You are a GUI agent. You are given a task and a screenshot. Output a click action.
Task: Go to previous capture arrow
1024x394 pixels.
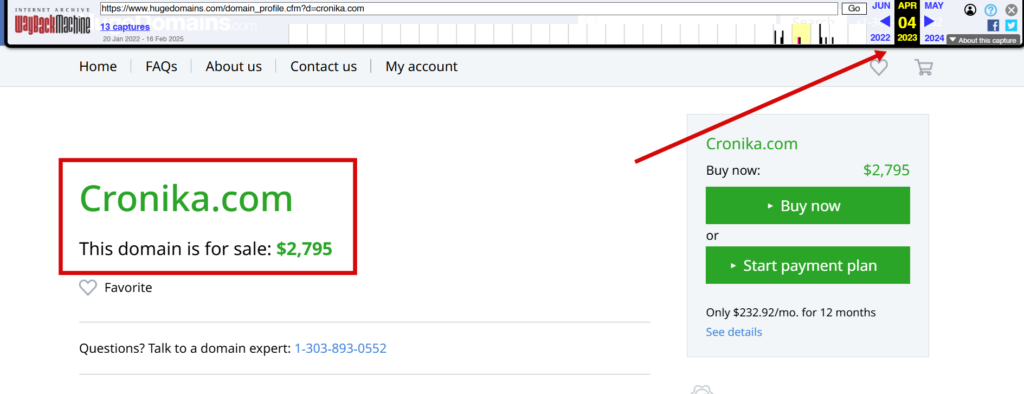pos(885,22)
